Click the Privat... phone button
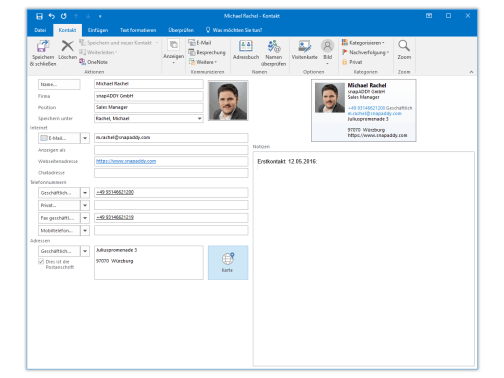The height and width of the screenshot is (378, 504). (59, 205)
